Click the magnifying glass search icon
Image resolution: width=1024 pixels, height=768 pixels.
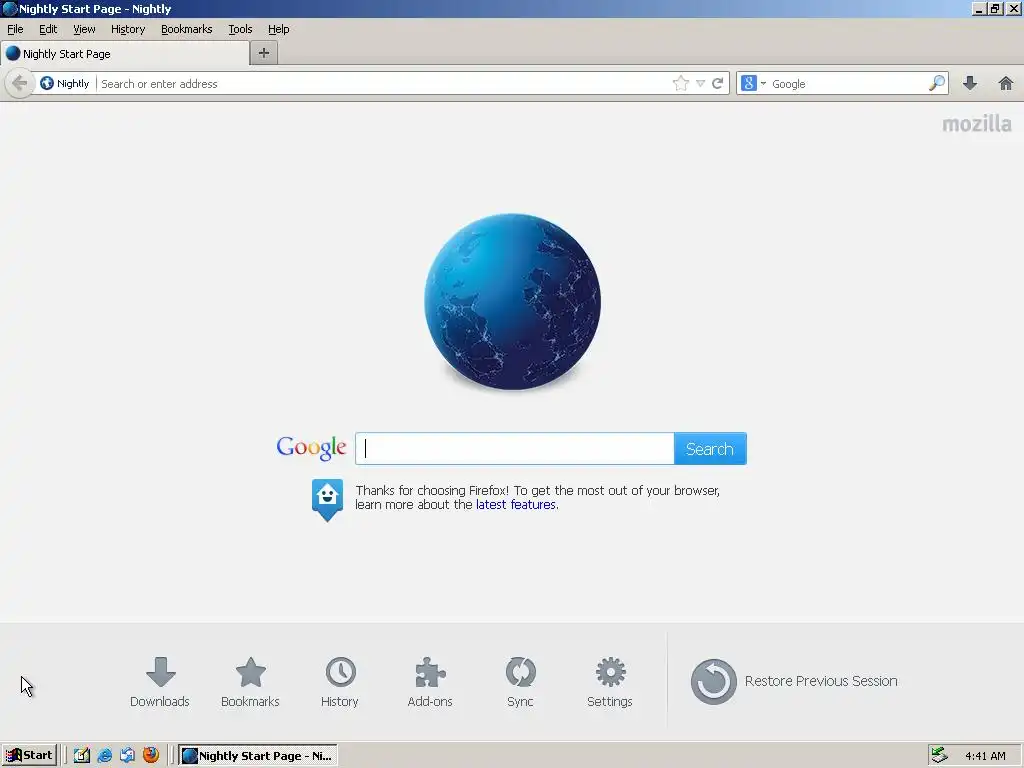click(936, 83)
